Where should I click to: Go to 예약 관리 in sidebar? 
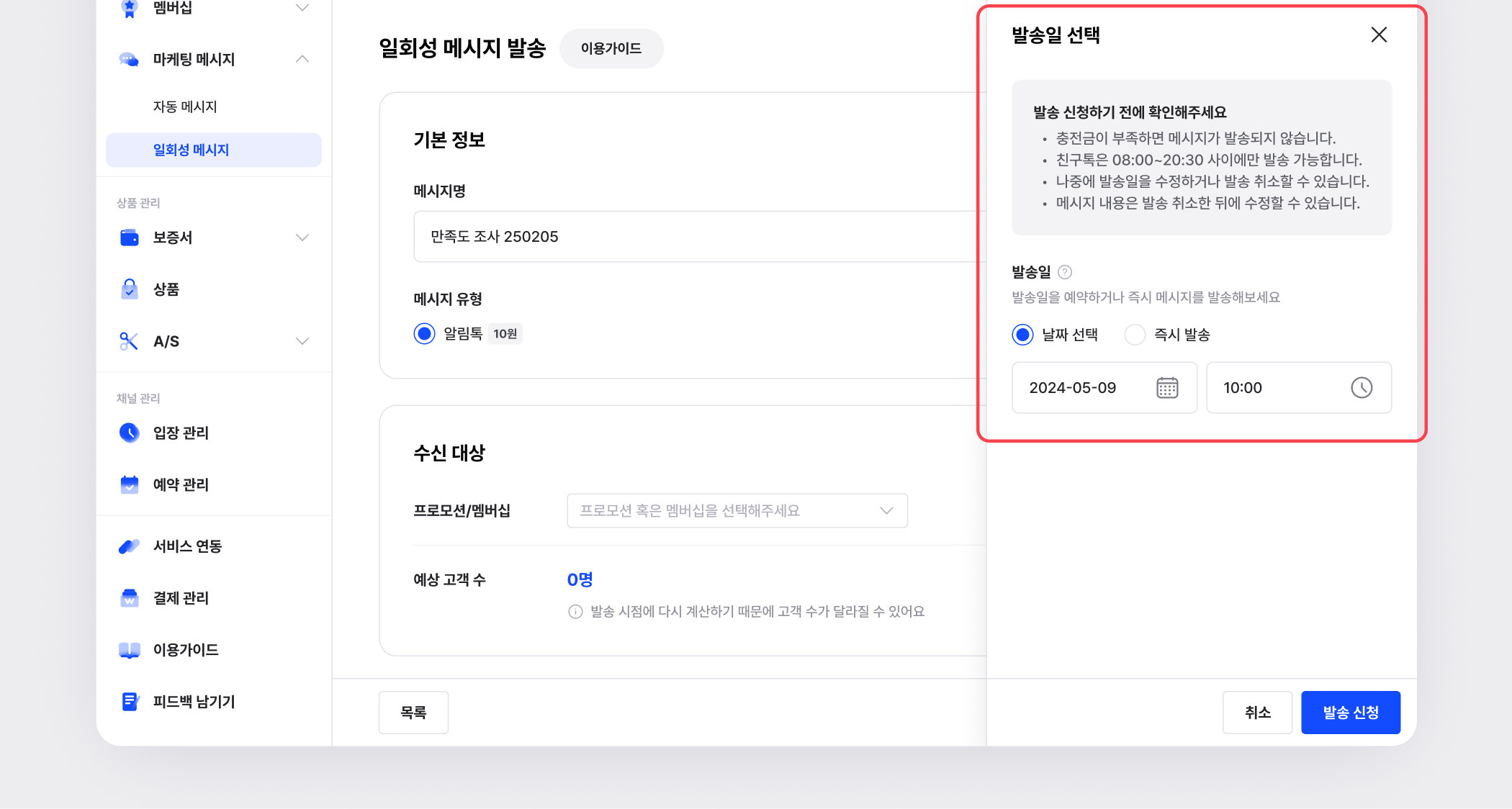(181, 484)
